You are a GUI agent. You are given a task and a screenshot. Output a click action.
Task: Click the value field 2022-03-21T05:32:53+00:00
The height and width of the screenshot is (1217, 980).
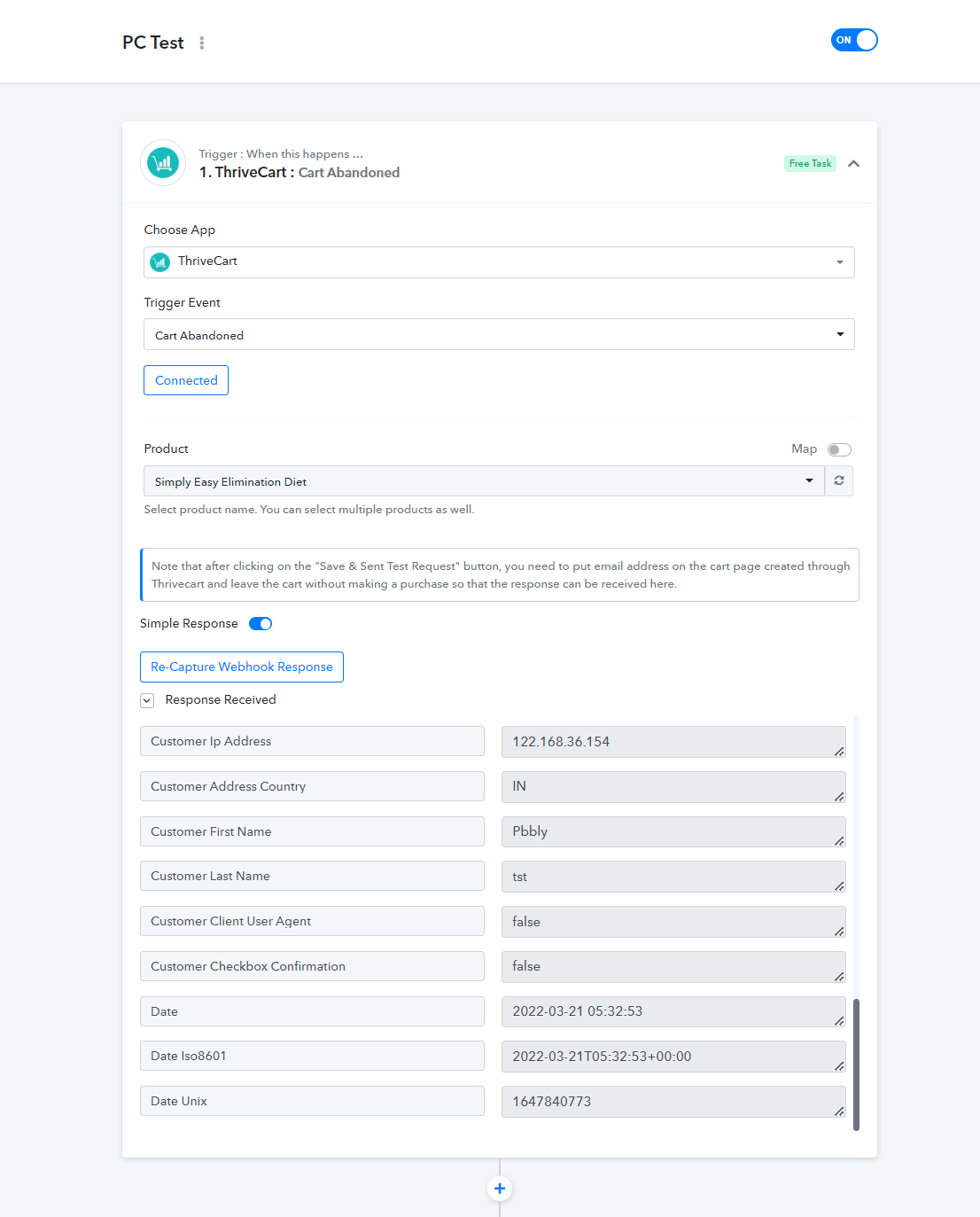673,1057
